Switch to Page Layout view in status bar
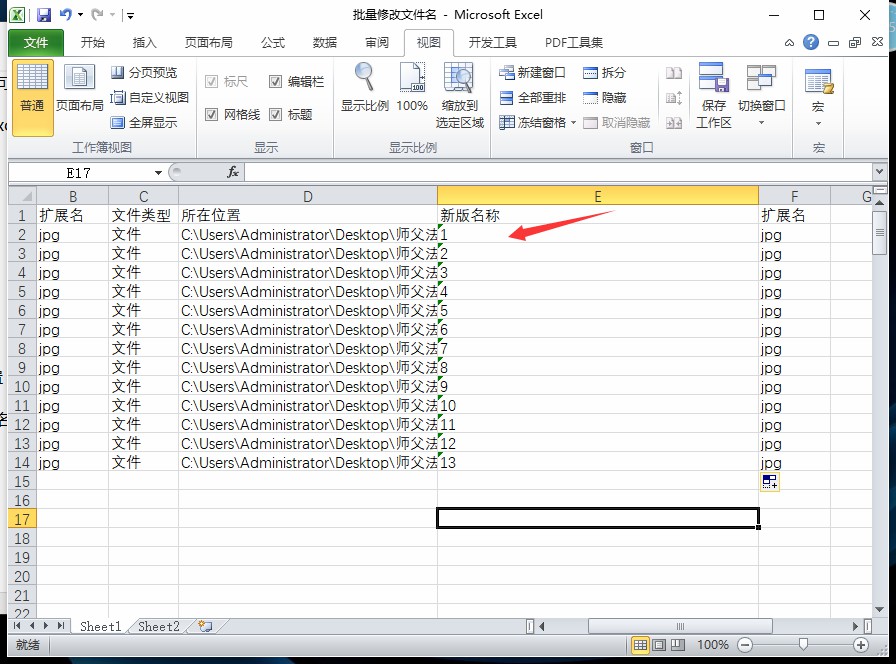The height and width of the screenshot is (664, 896). point(659,645)
